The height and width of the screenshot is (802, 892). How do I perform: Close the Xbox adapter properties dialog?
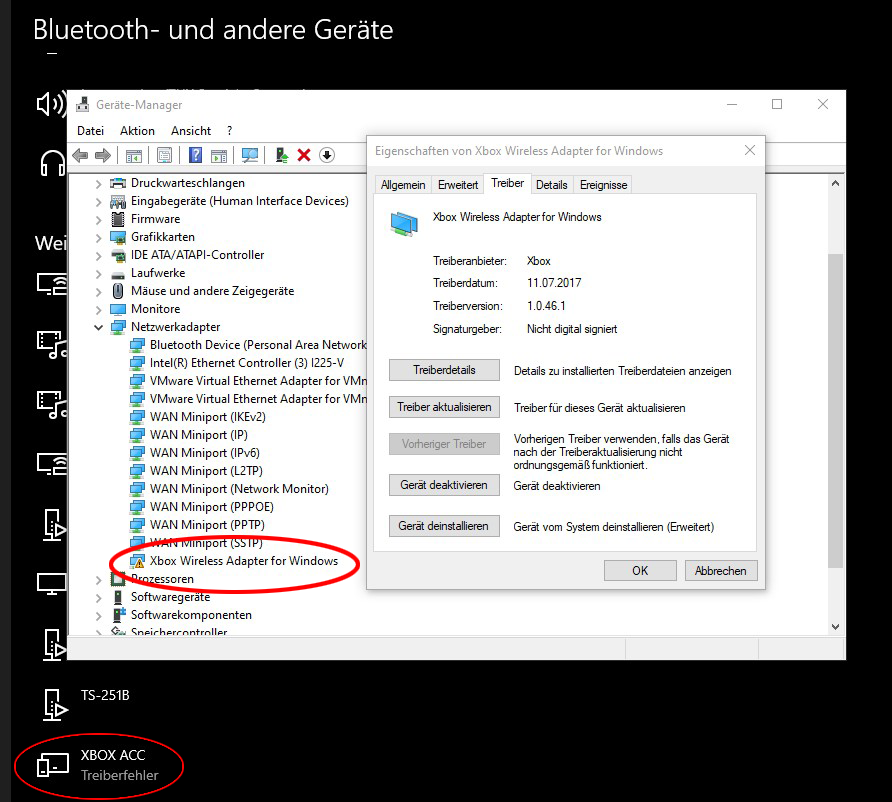[750, 150]
